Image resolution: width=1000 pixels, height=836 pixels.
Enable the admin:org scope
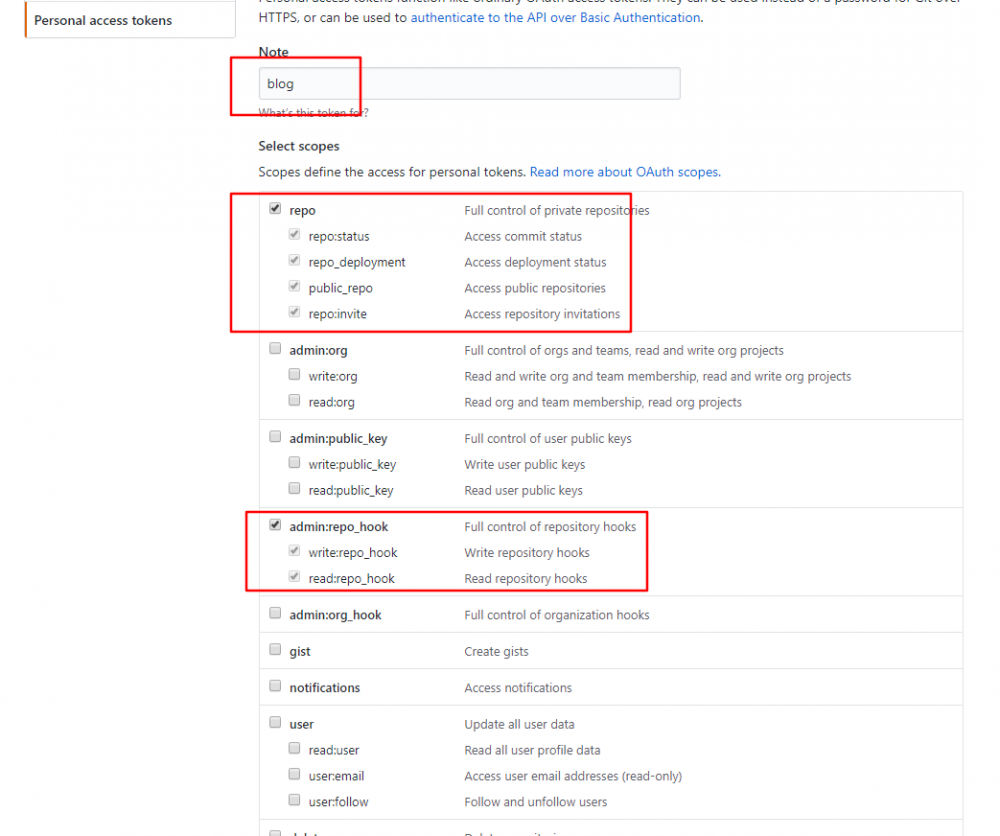(275, 348)
